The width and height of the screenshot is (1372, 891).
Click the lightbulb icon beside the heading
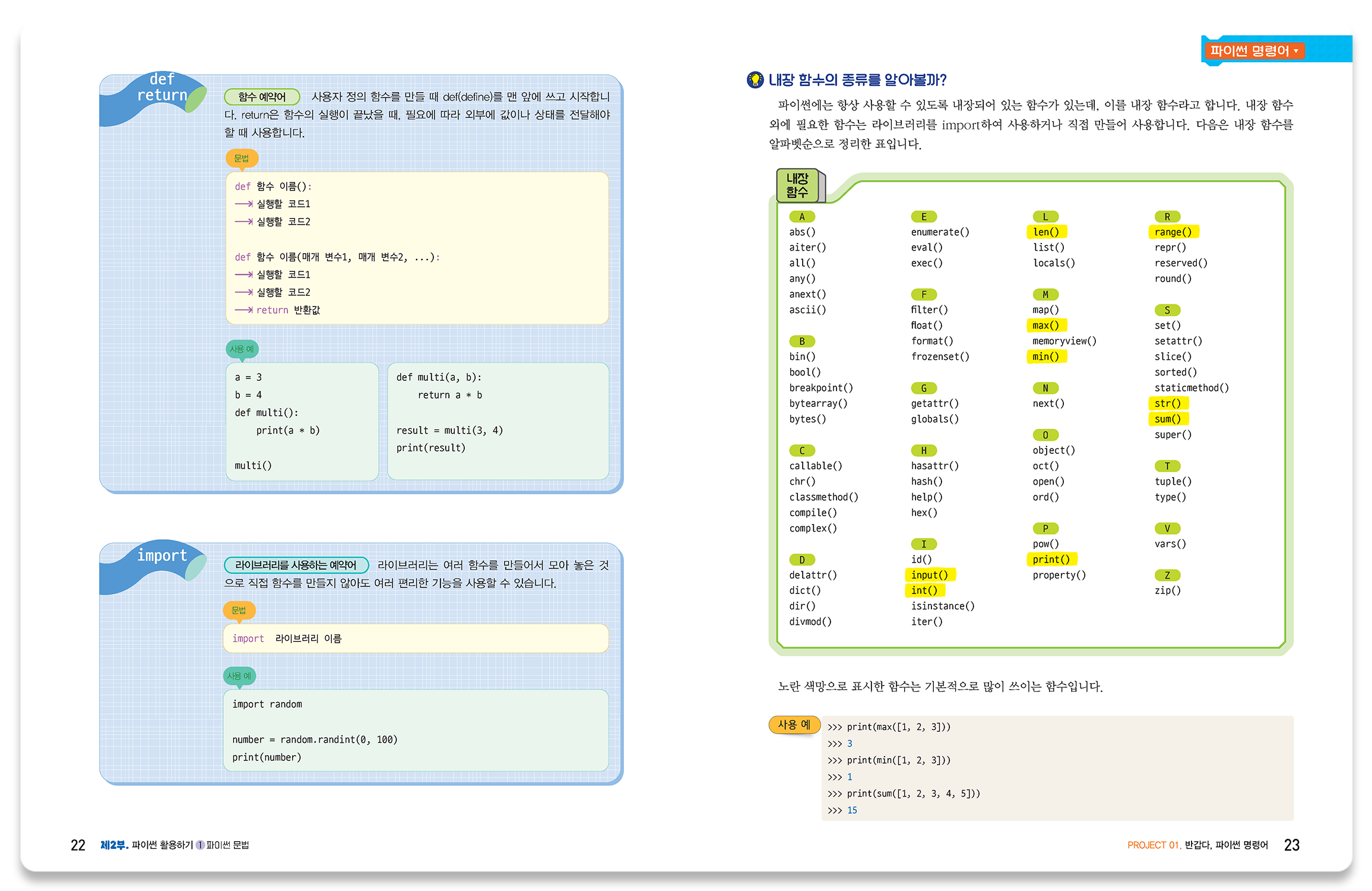click(x=755, y=80)
